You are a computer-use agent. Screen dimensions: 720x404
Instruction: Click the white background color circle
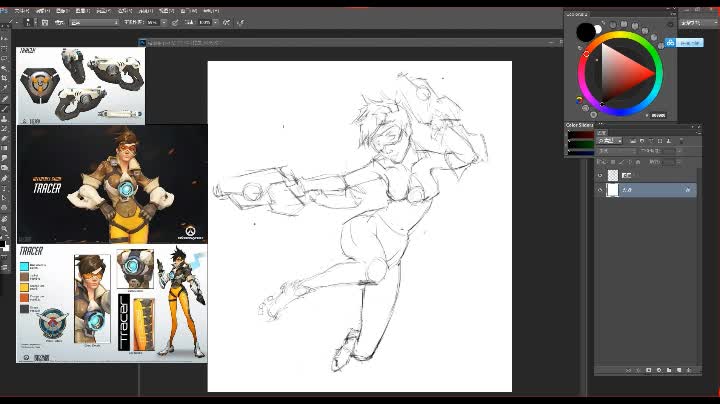pyautogui.click(x=598, y=29)
